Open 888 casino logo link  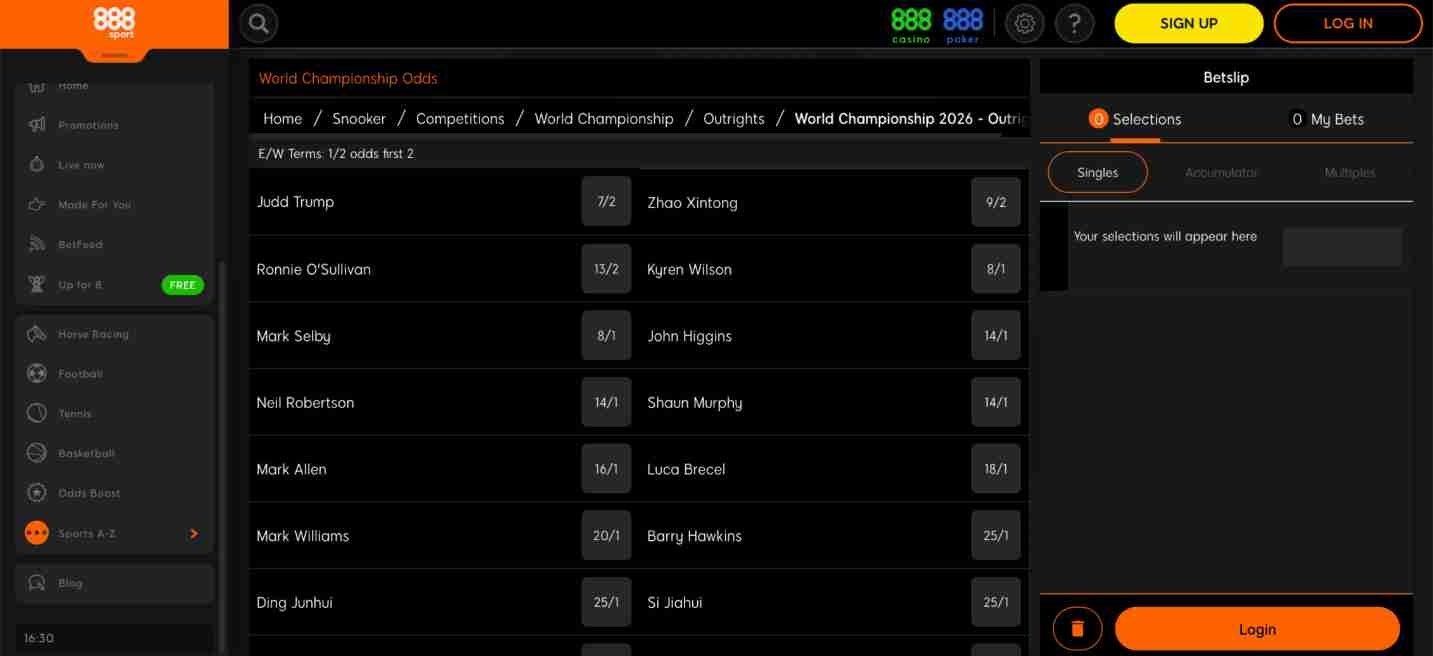(x=911, y=25)
